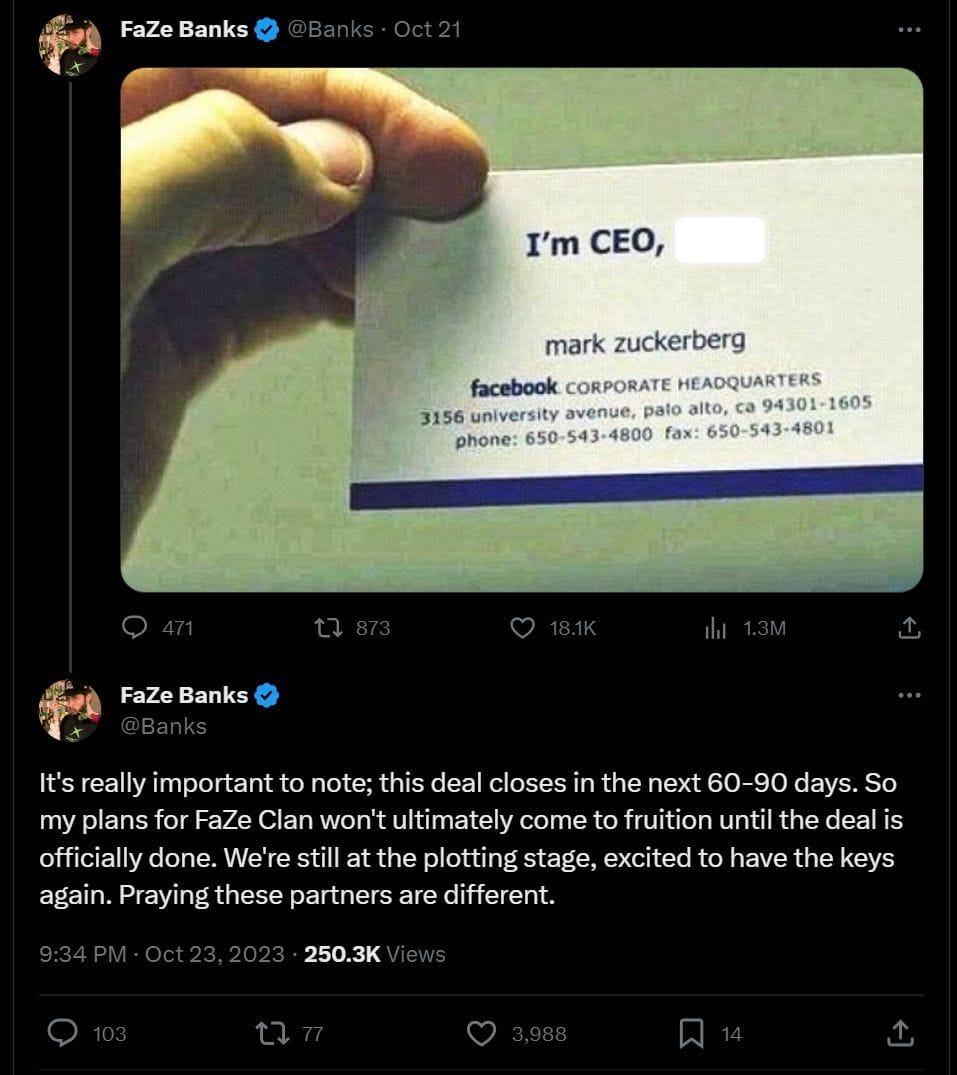Share the main FaZe Banks tweet
957x1075 pixels.
point(900,1033)
